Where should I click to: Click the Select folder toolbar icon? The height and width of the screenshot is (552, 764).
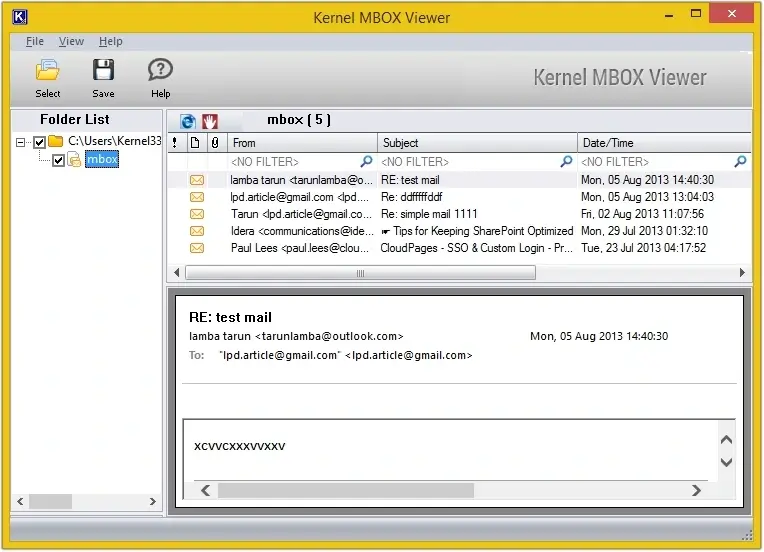pyautogui.click(x=47, y=71)
